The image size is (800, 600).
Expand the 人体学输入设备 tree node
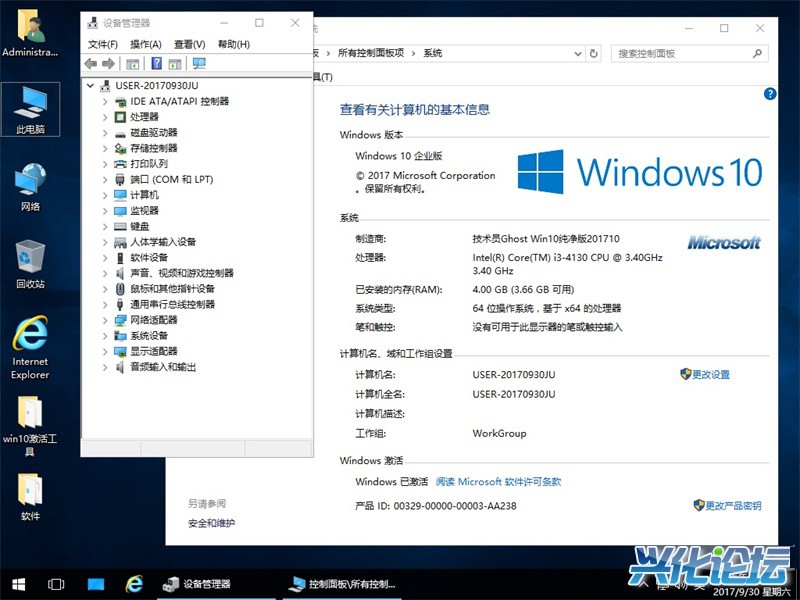click(x=105, y=242)
